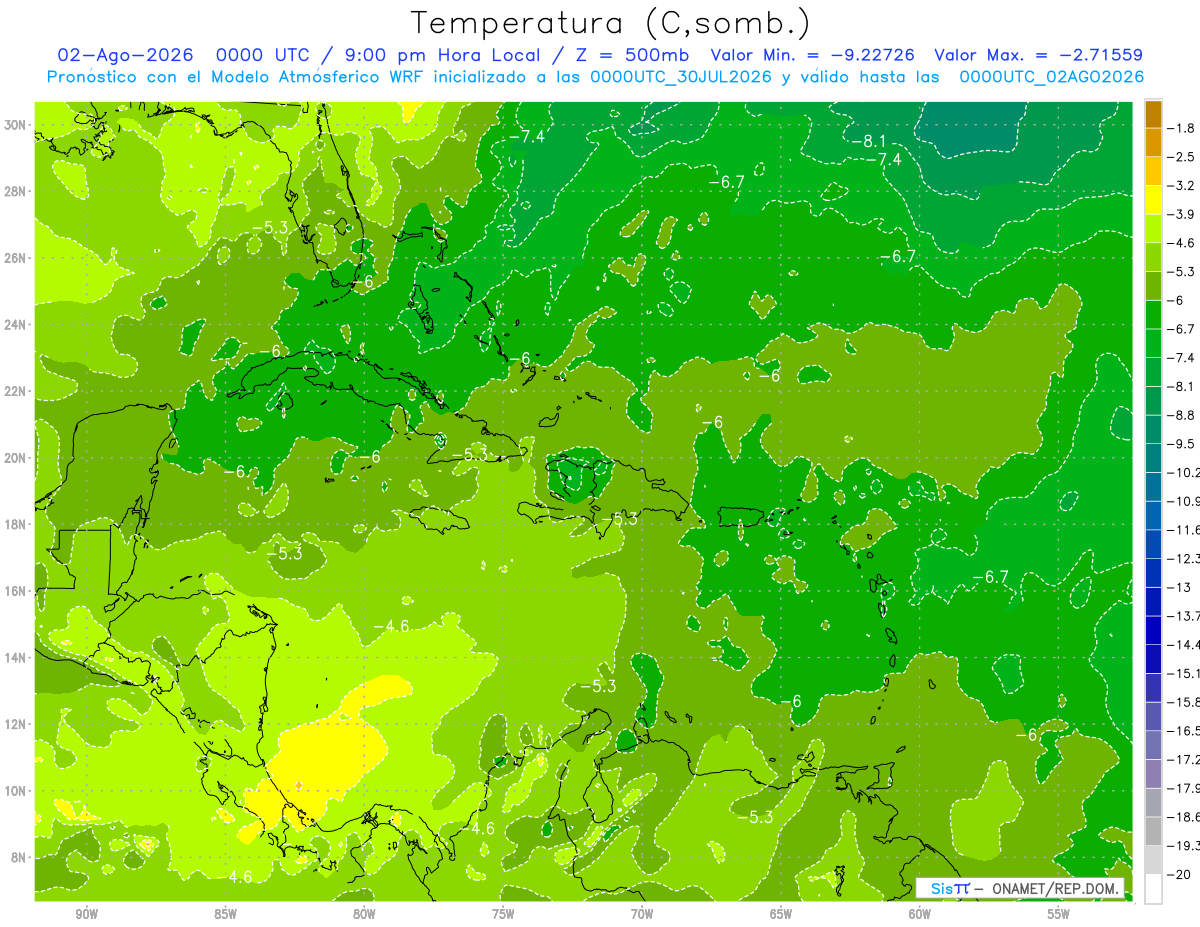The height and width of the screenshot is (927, 1200).
Task: Click the '-13' color scale label
Action: pyautogui.click(x=1179, y=587)
